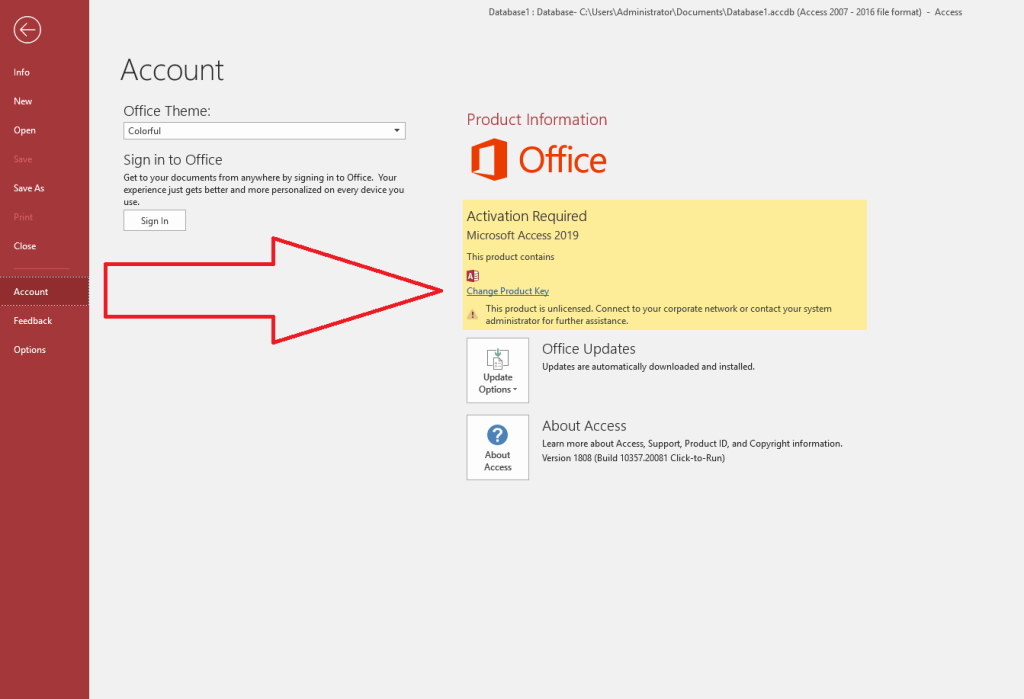Screen dimensions: 1024x699
Task: Click the 'Activation Required' heading
Action: coord(526,216)
